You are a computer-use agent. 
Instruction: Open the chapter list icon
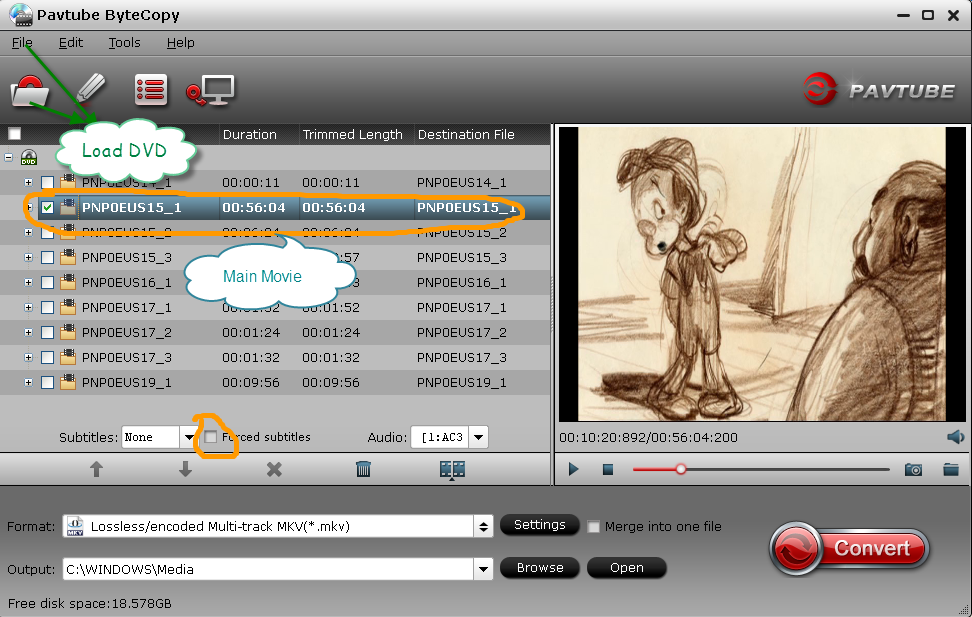tap(150, 89)
